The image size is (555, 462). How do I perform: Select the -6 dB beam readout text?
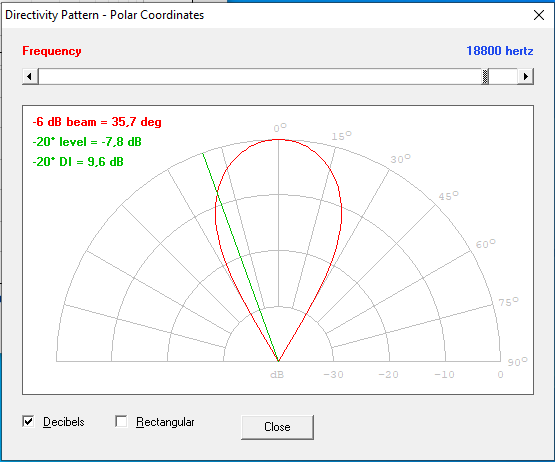pos(97,122)
